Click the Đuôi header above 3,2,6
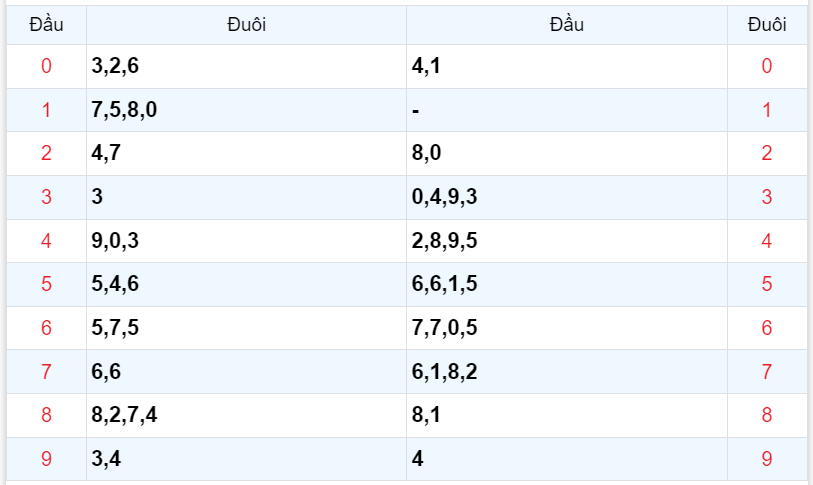 tap(246, 25)
